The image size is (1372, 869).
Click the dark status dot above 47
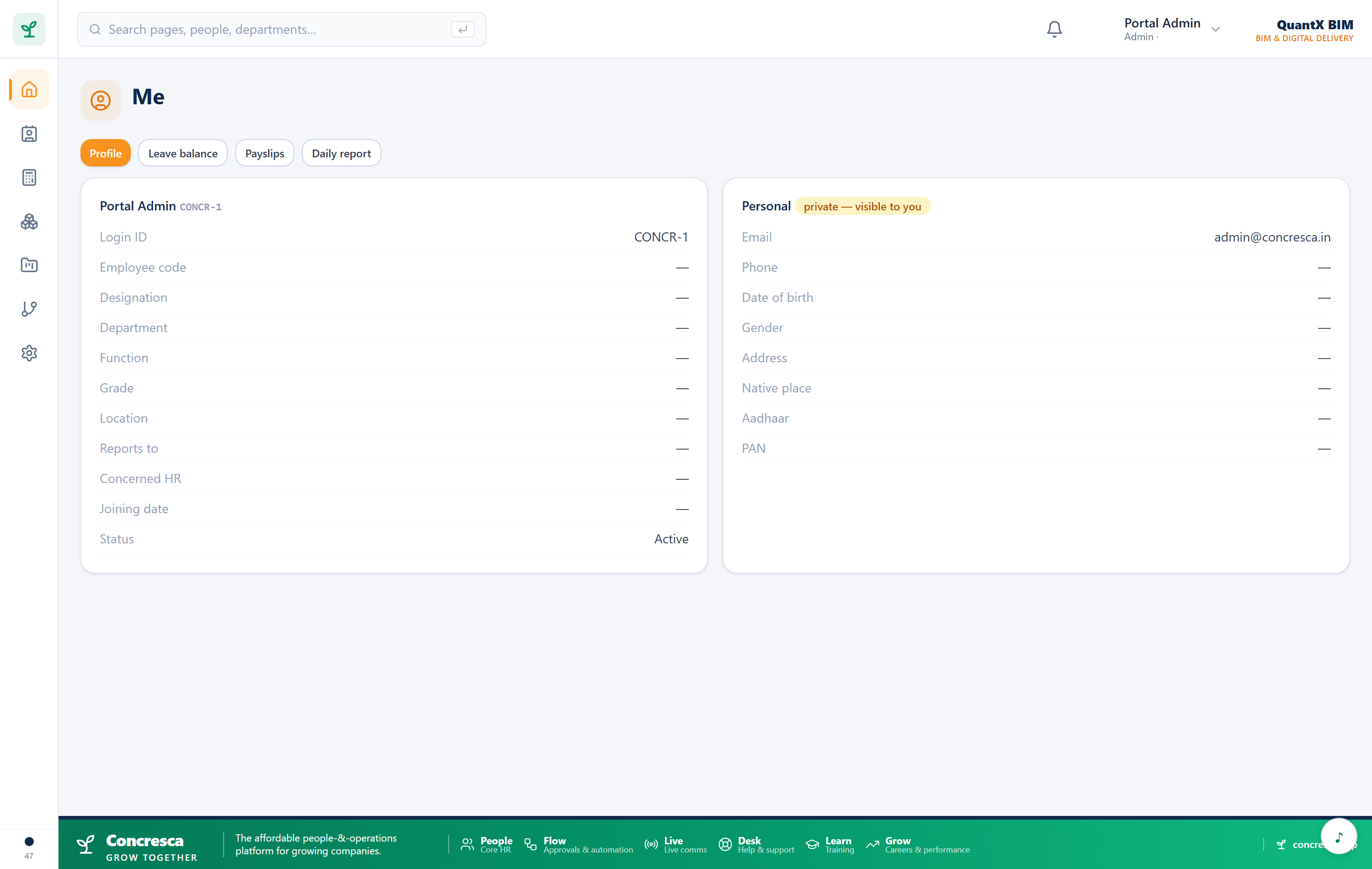coord(29,841)
